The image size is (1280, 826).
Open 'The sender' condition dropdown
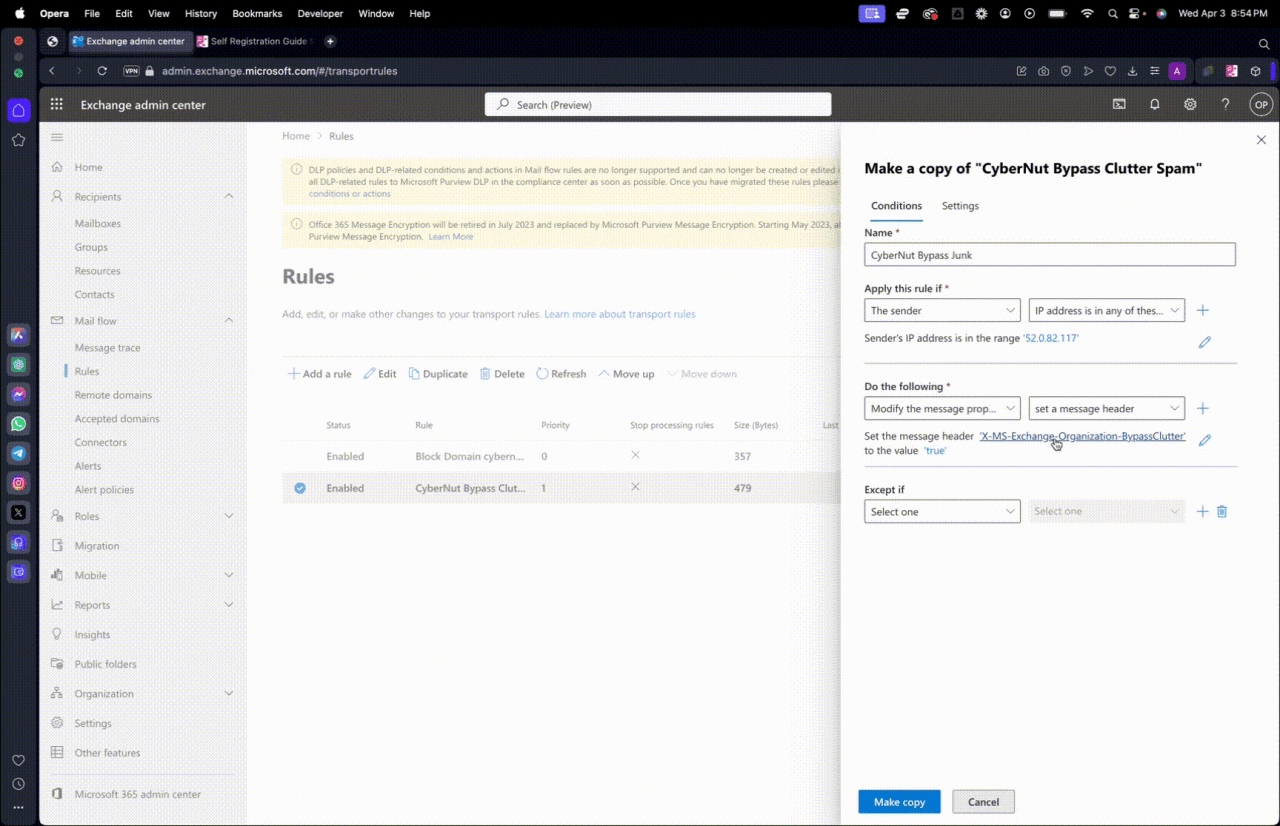[x=941, y=311]
